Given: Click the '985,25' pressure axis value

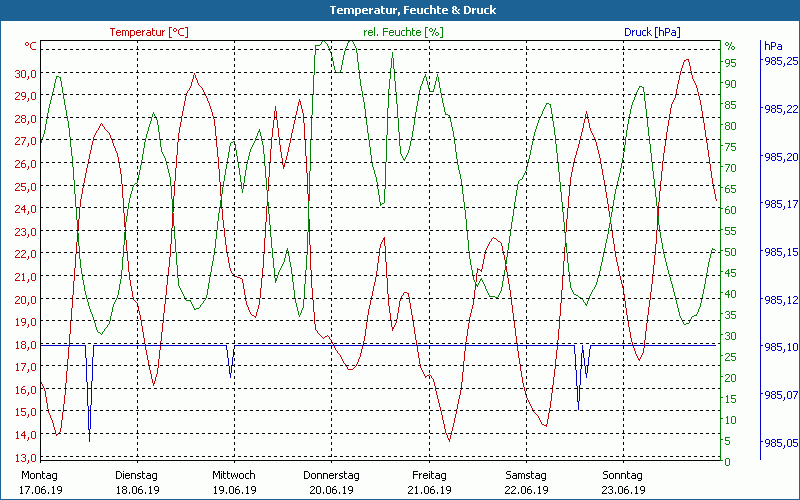Looking at the screenshot, I should (x=779, y=61).
